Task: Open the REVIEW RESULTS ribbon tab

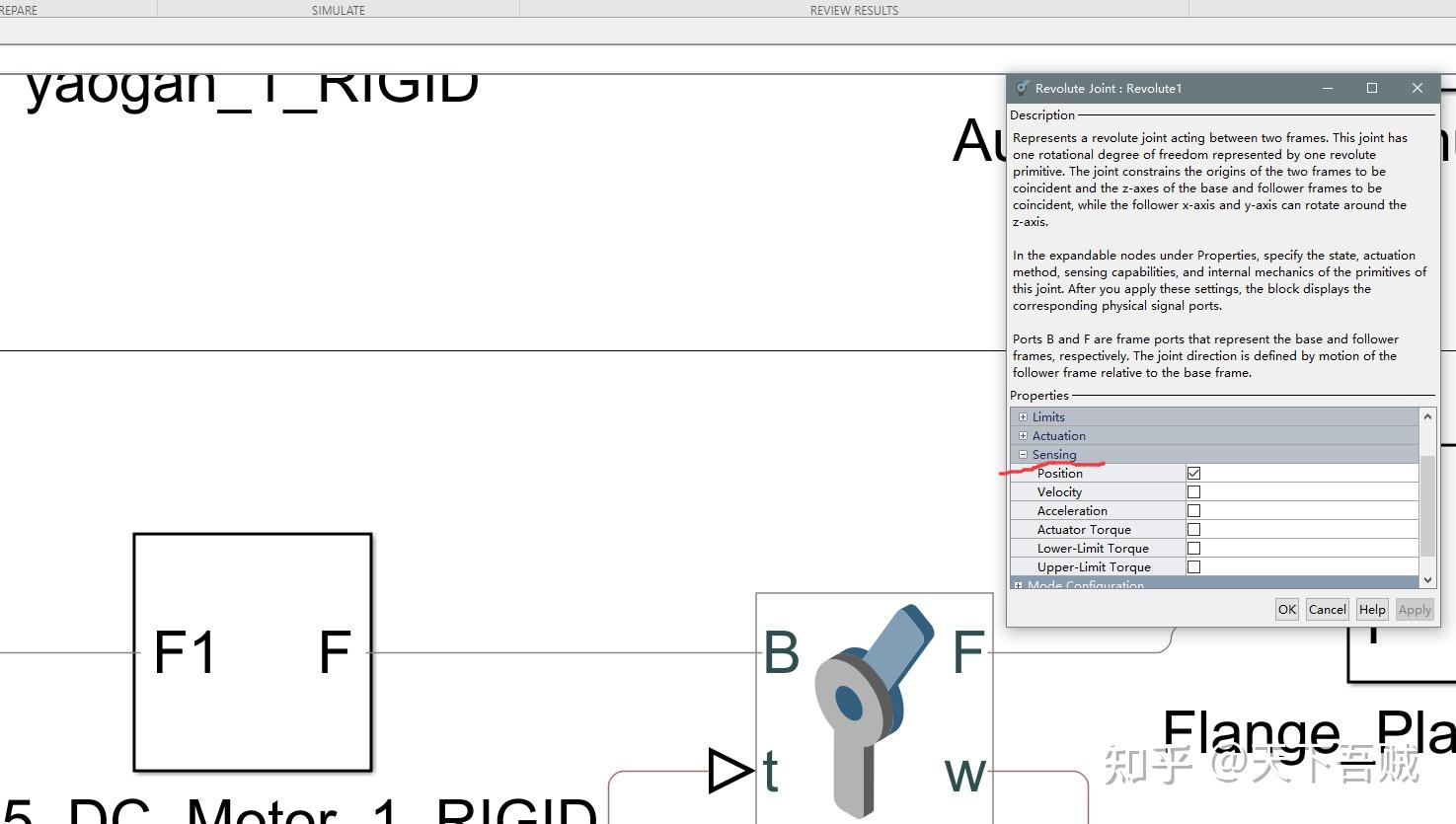Action: [x=854, y=10]
